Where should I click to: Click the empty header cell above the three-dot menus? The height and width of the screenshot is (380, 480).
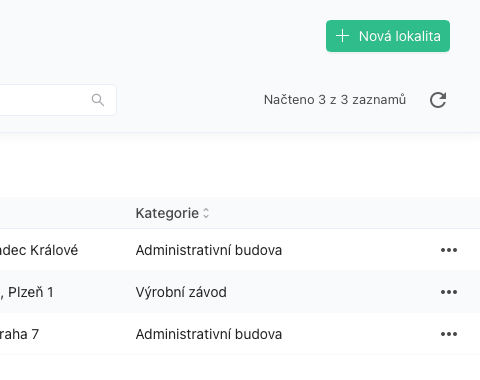click(449, 213)
